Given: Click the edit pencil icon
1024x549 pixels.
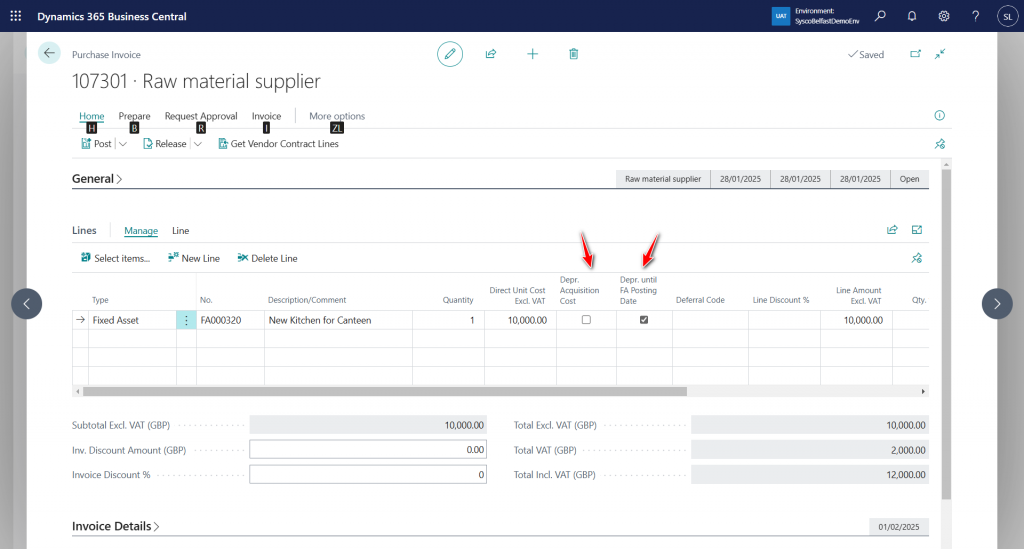Looking at the screenshot, I should (x=450, y=54).
